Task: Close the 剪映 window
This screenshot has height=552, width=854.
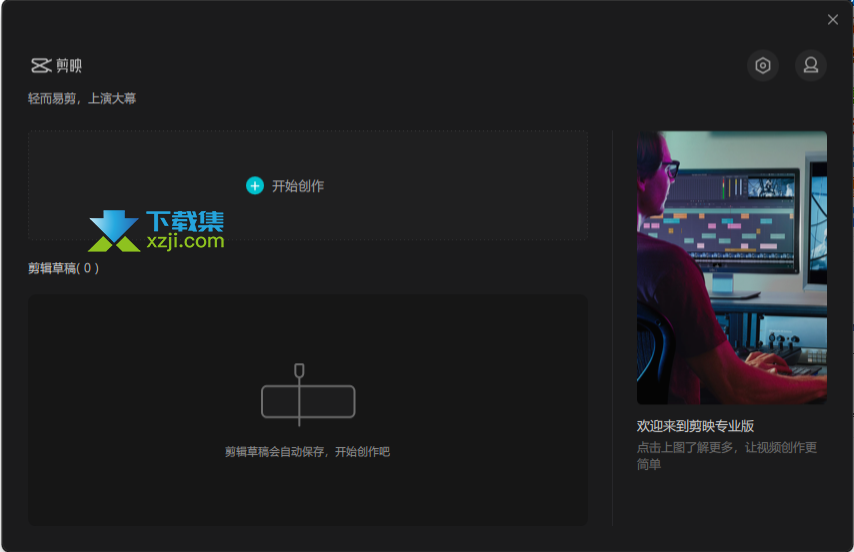Action: pos(832,20)
